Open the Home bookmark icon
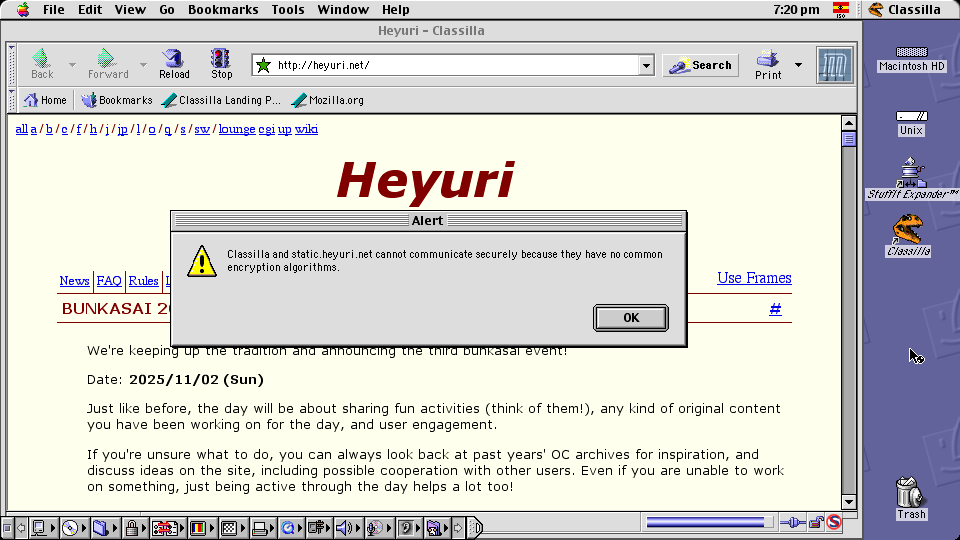This screenshot has height=540, width=960. [45, 100]
